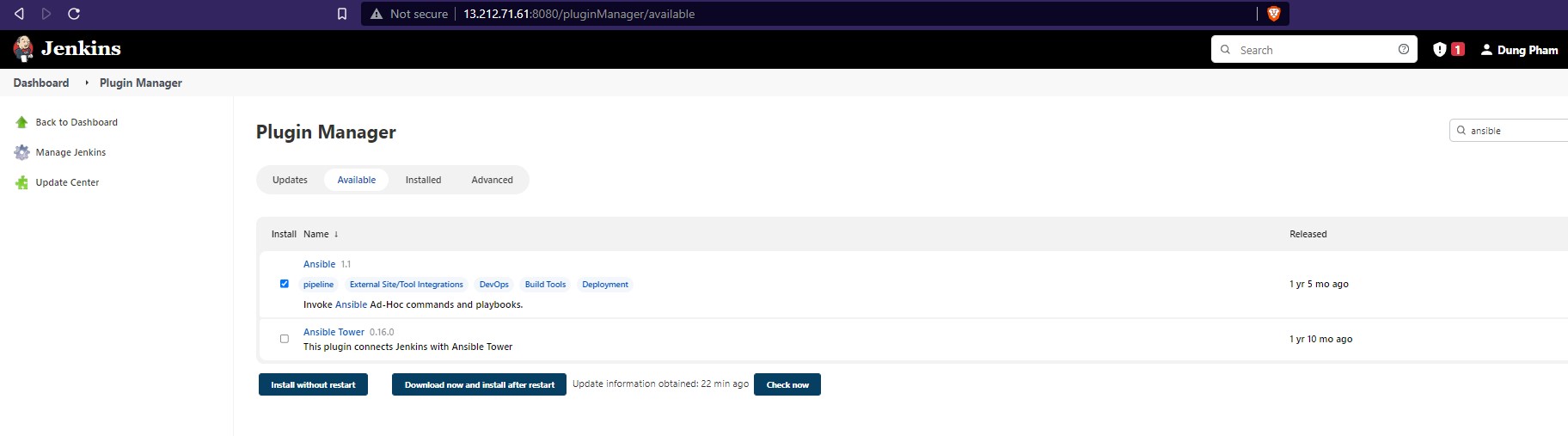Viewport: 1568px width, 436px height.
Task: Go to Dashboard via breadcrumb
Action: [x=41, y=83]
